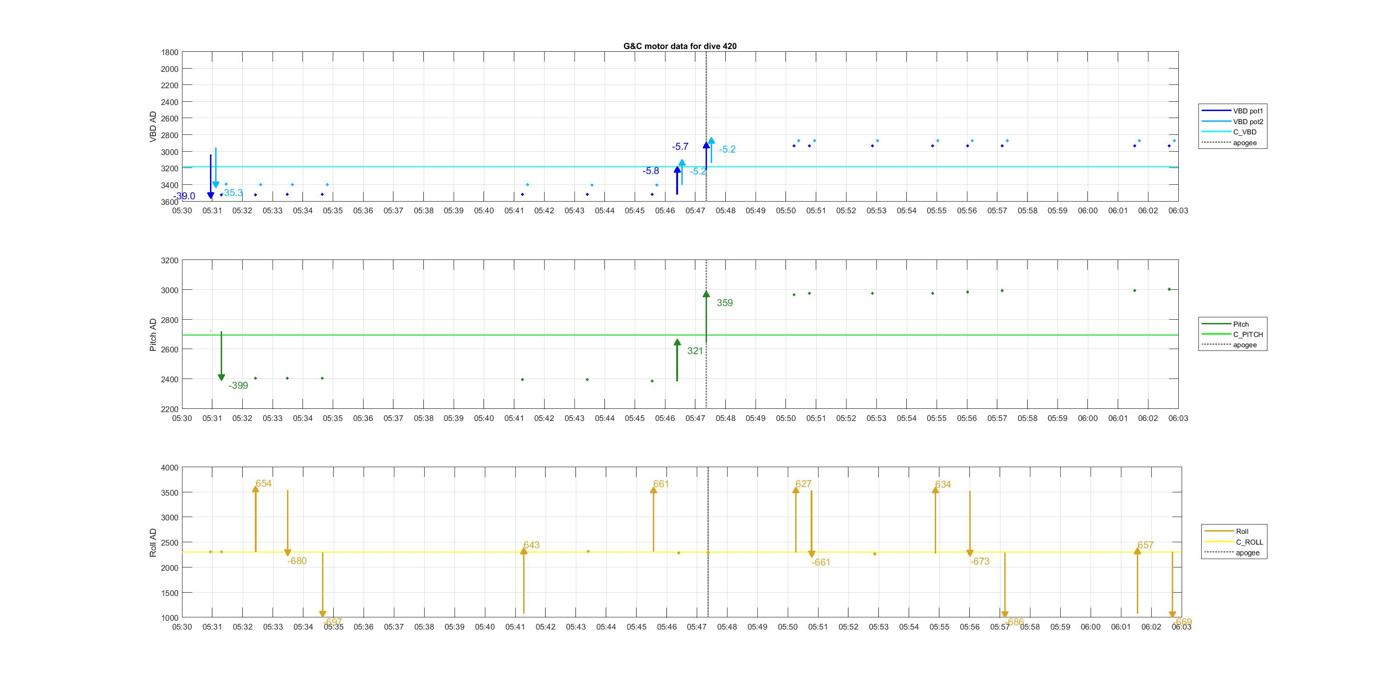The image size is (1400, 693).
Task: Click the title 'G&C motor data for dive 420'
Action: (680, 46)
